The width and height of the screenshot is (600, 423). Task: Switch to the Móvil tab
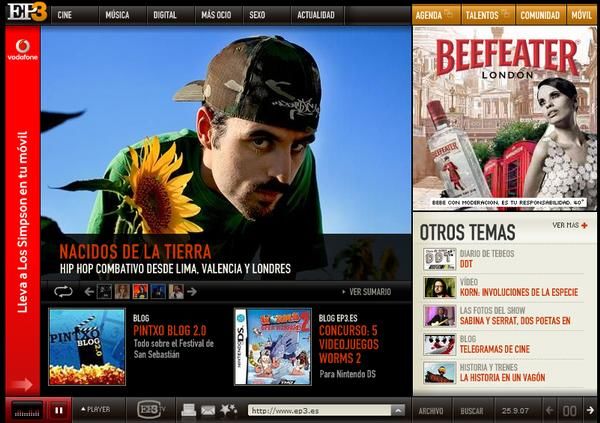coord(581,15)
